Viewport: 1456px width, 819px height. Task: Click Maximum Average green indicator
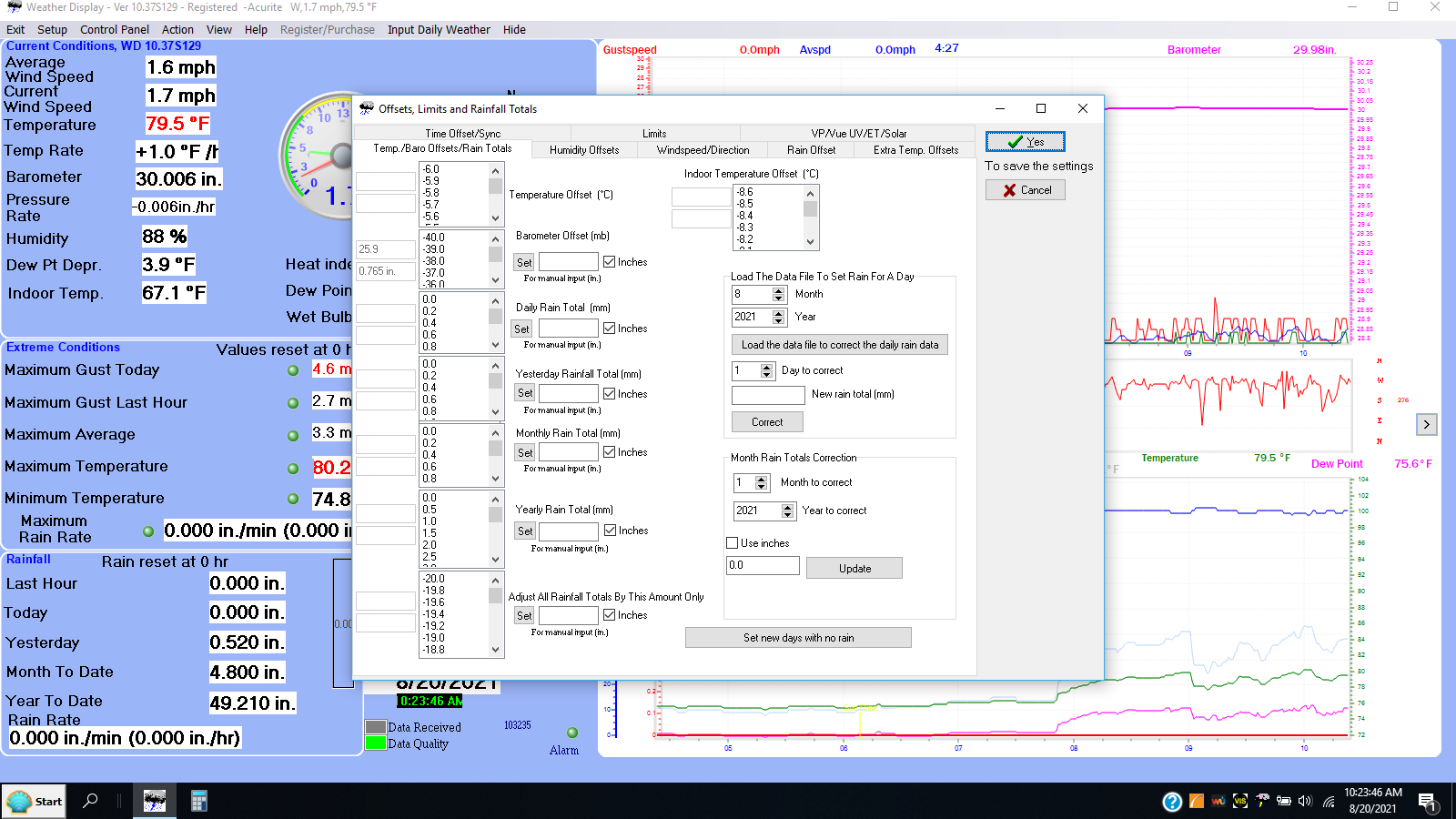(x=293, y=436)
